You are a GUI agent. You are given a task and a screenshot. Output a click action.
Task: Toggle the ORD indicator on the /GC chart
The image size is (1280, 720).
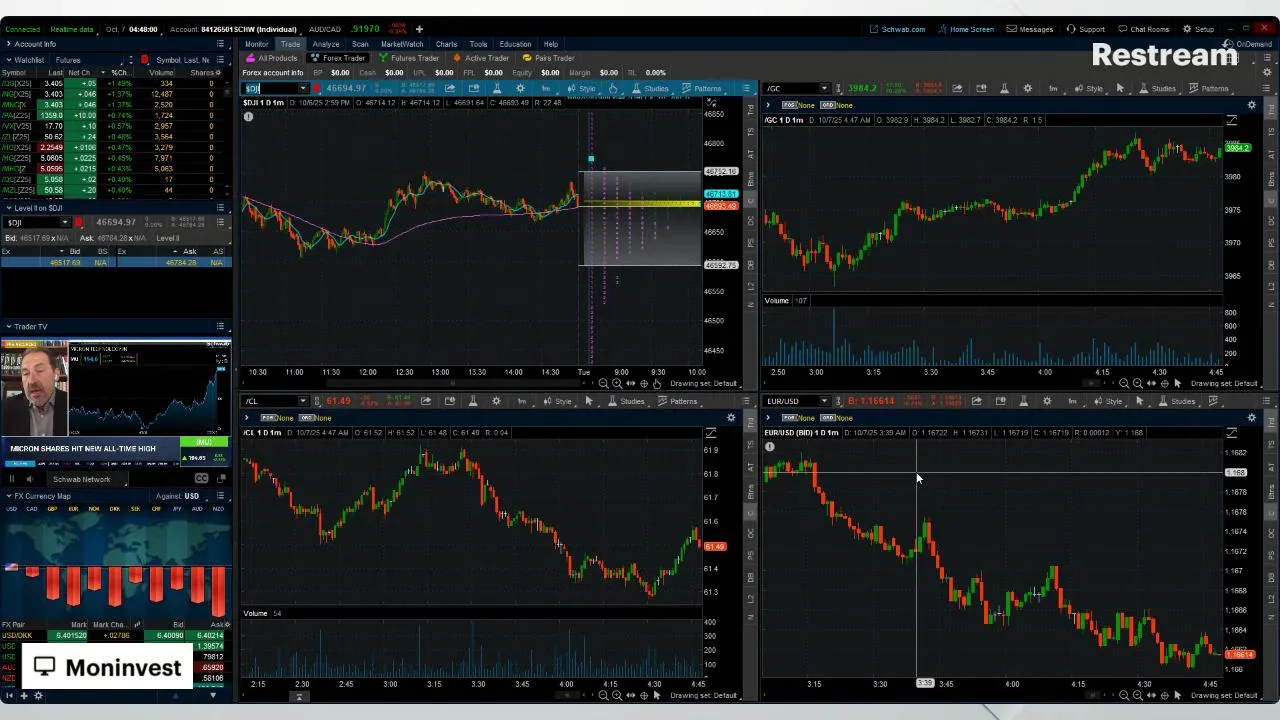pyautogui.click(x=827, y=105)
